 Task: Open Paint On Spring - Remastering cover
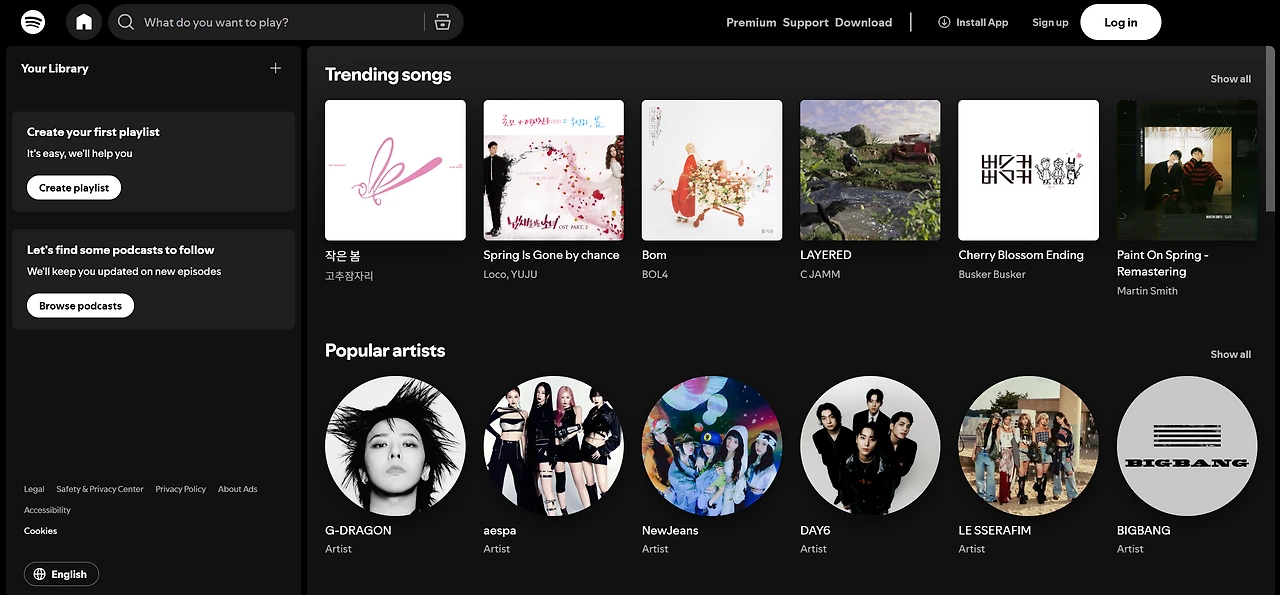click(x=1187, y=170)
